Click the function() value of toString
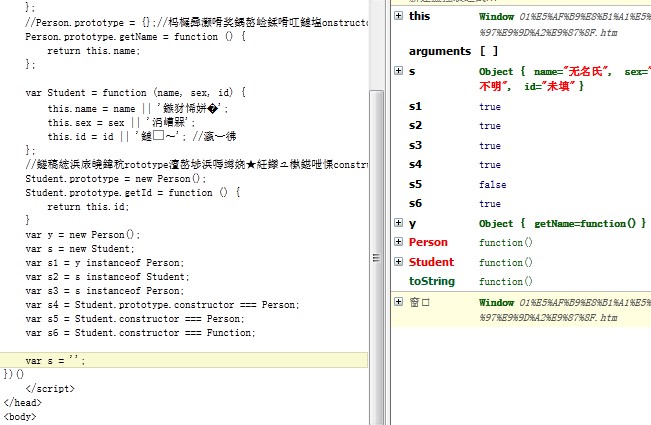Screen dimensions: 651x425 click(x=505, y=281)
